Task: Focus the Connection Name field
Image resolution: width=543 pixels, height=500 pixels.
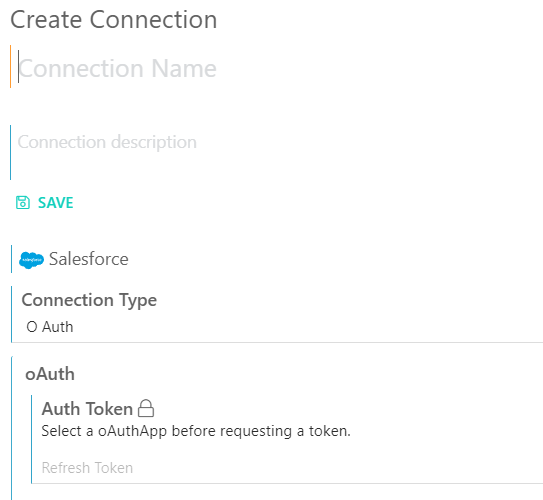Action: click(277, 68)
